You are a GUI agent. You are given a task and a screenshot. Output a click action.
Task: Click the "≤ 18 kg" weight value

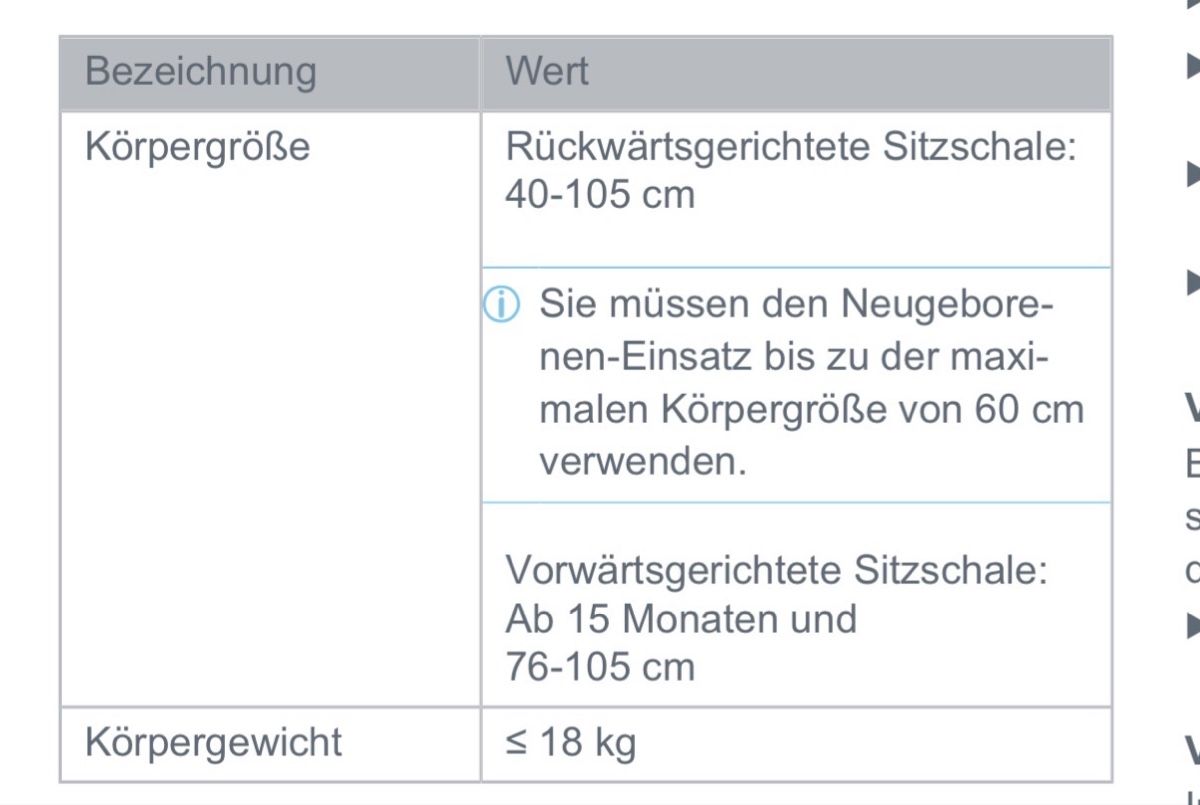[x=570, y=742]
